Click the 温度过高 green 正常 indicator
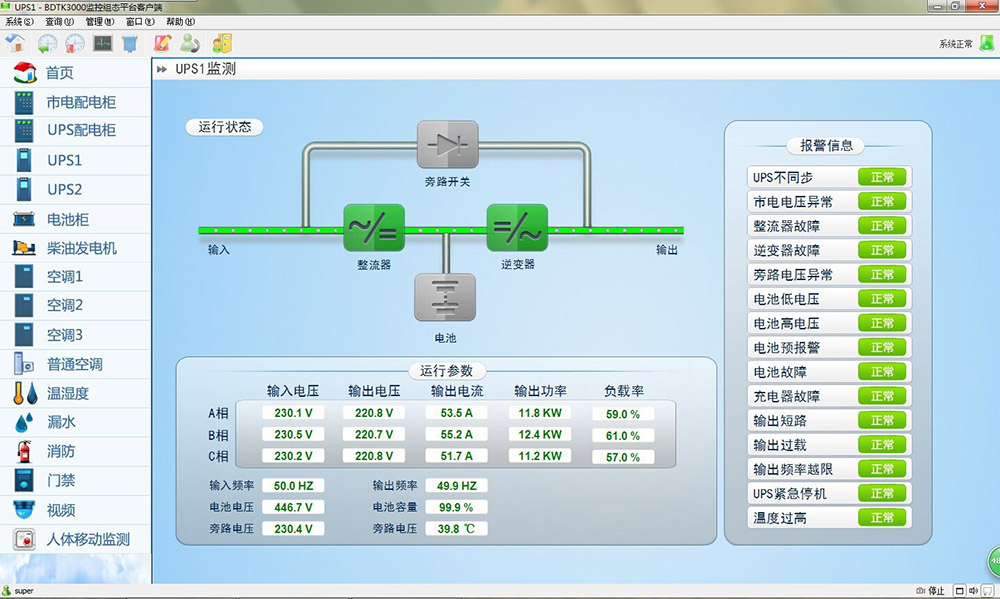1000x599 pixels. coord(881,518)
